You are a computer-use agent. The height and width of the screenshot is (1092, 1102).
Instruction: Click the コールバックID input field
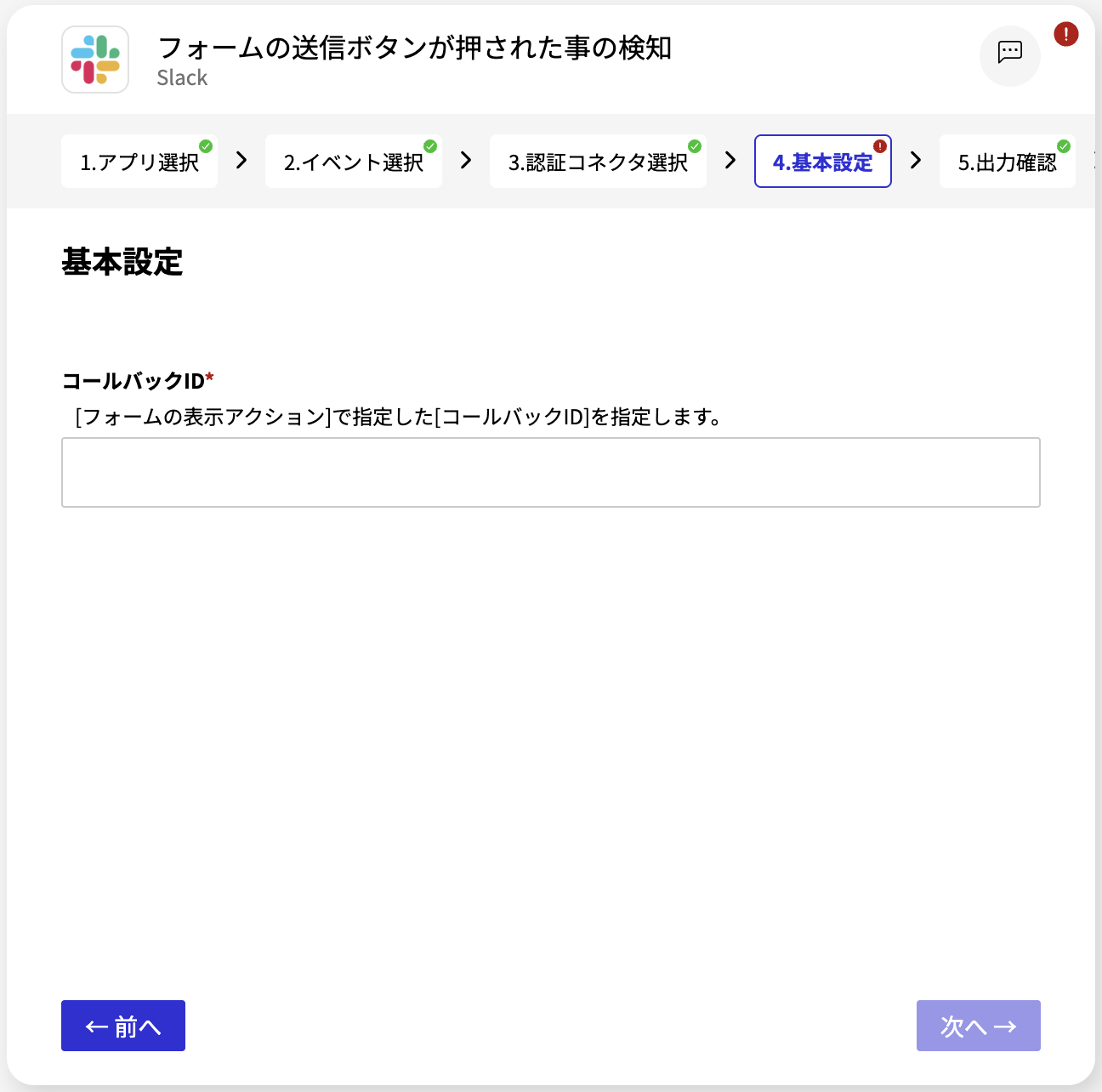(551, 473)
